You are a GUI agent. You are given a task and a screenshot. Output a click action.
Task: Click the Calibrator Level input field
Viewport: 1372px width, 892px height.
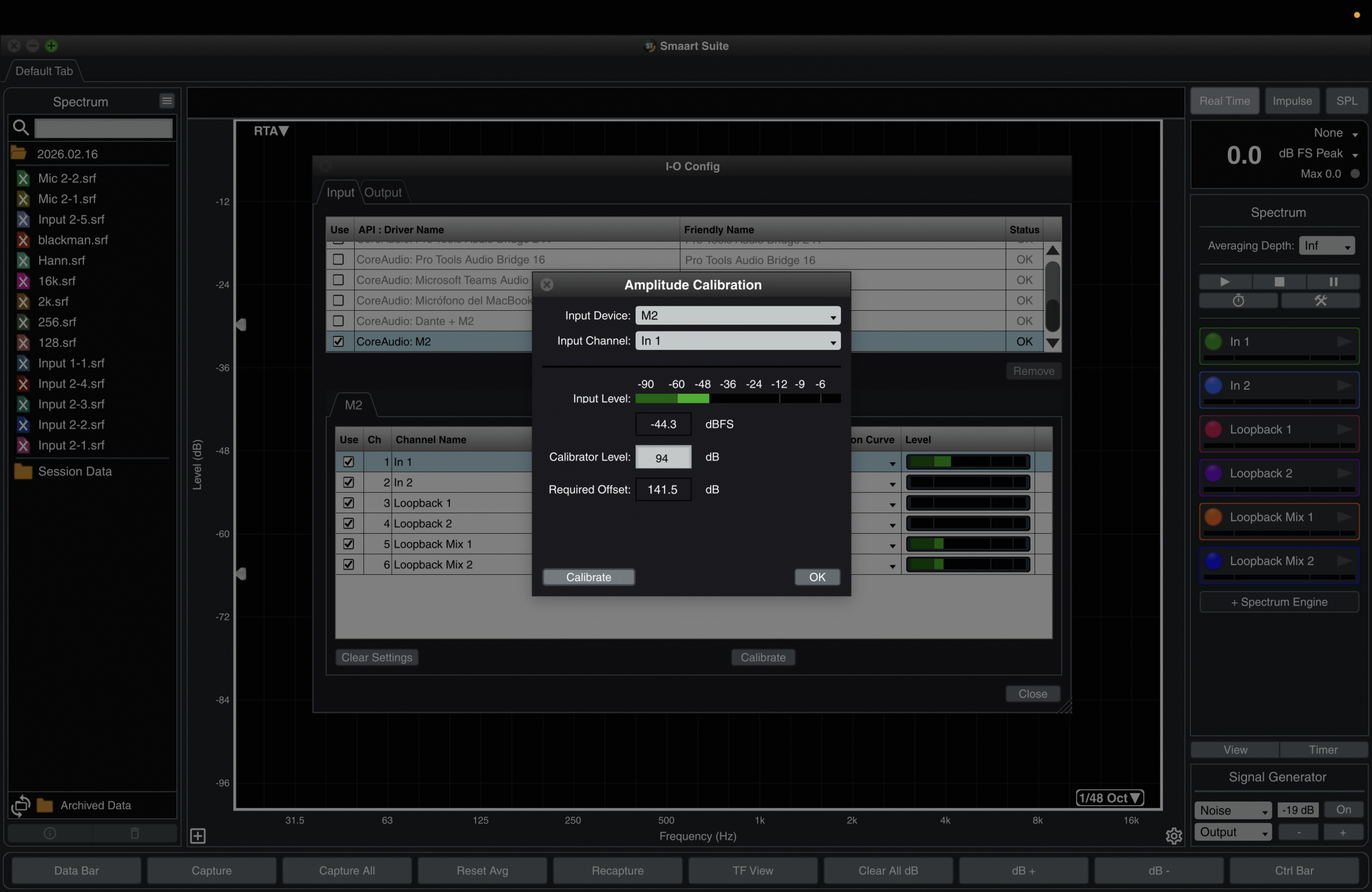point(663,457)
